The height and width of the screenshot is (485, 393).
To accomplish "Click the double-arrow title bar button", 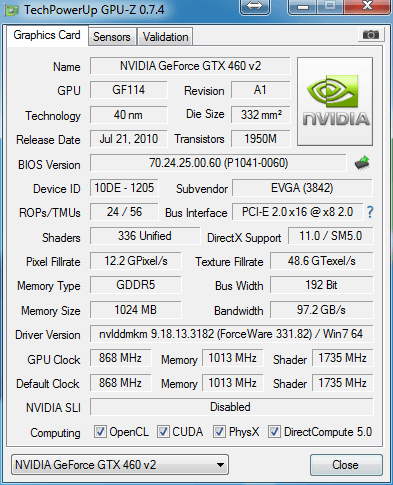I will click(x=255, y=7).
